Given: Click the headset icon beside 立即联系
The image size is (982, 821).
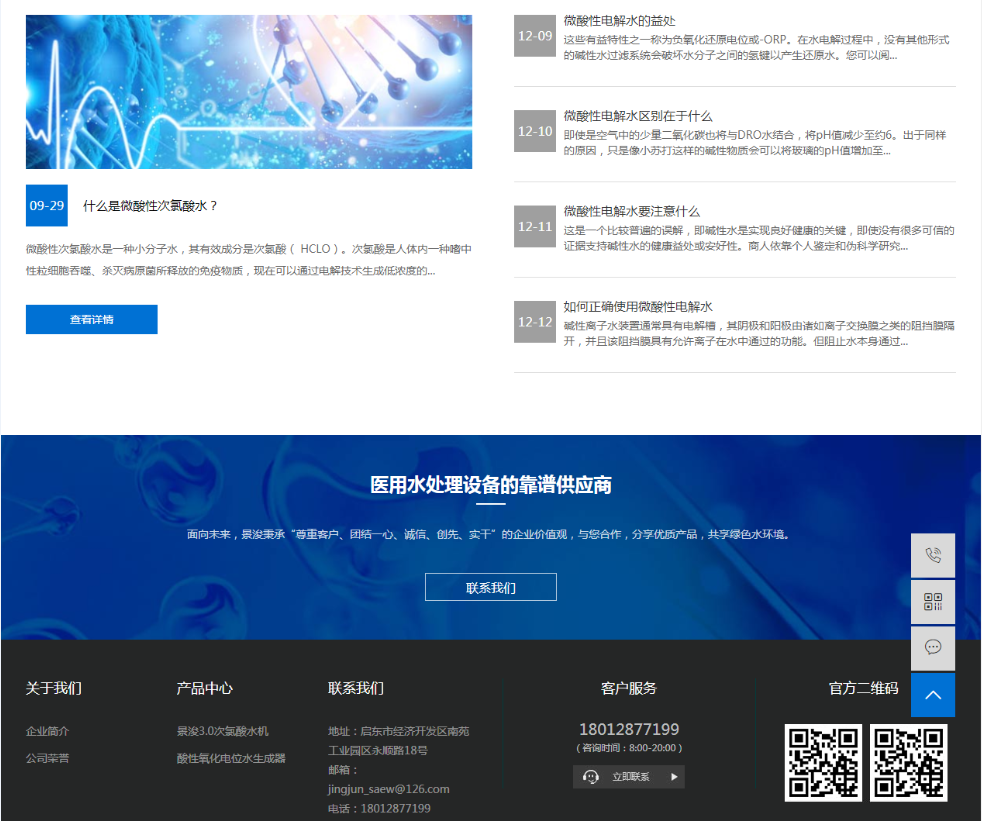Looking at the screenshot, I should [591, 777].
